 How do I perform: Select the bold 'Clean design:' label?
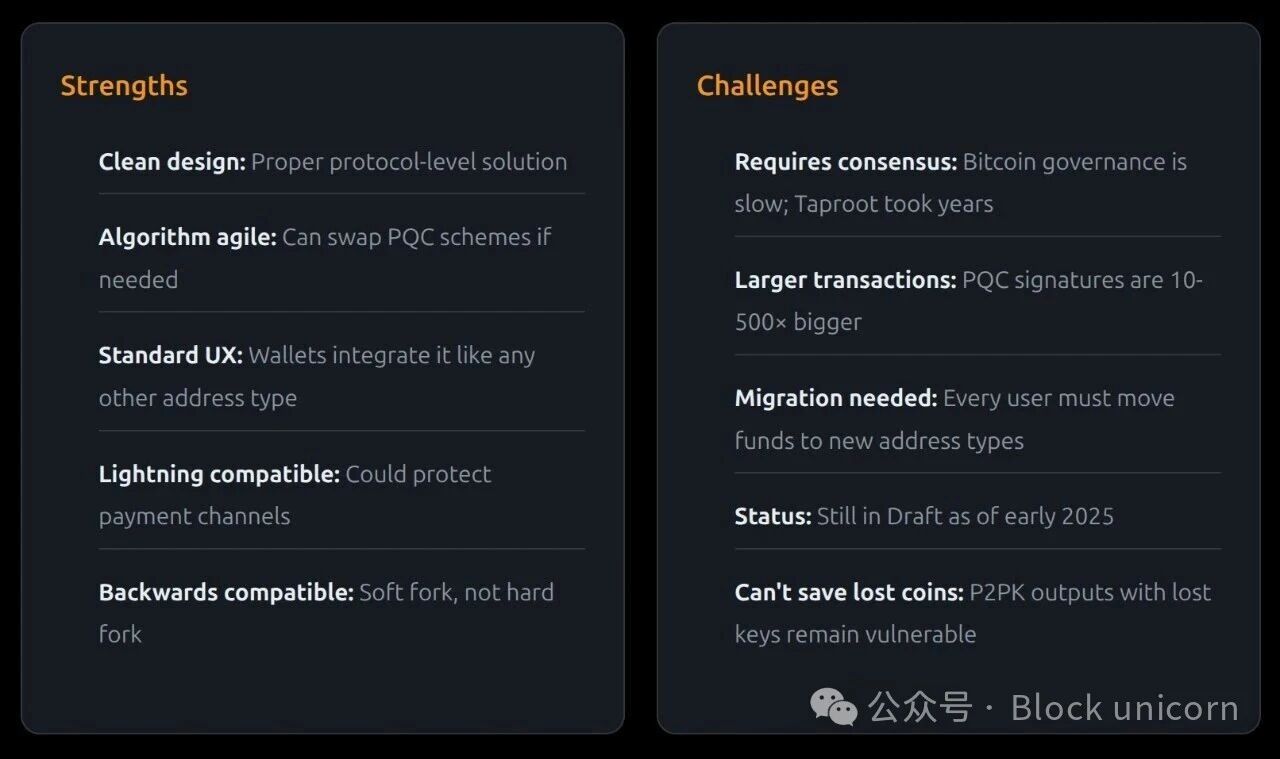tap(172, 162)
